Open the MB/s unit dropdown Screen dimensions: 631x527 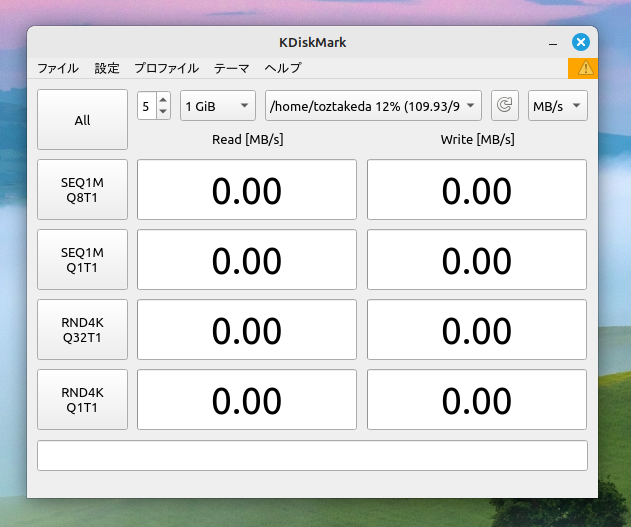[557, 106]
